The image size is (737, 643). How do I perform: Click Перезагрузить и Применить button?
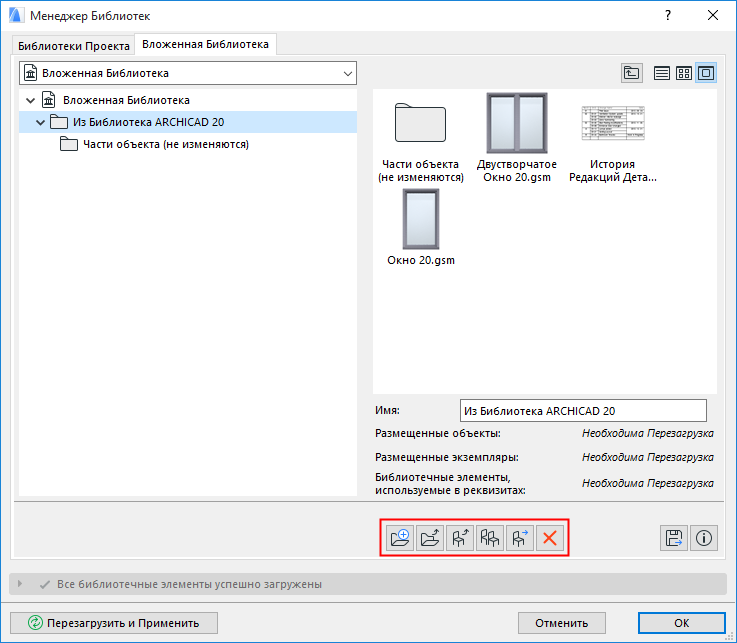[114, 623]
